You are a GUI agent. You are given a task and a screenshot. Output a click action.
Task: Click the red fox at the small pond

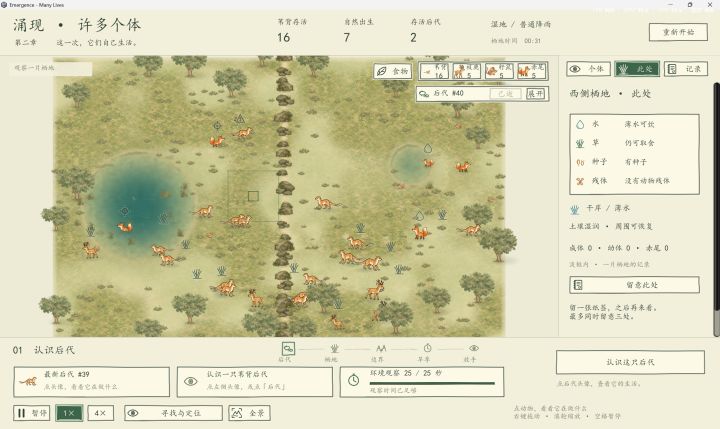pos(428,163)
